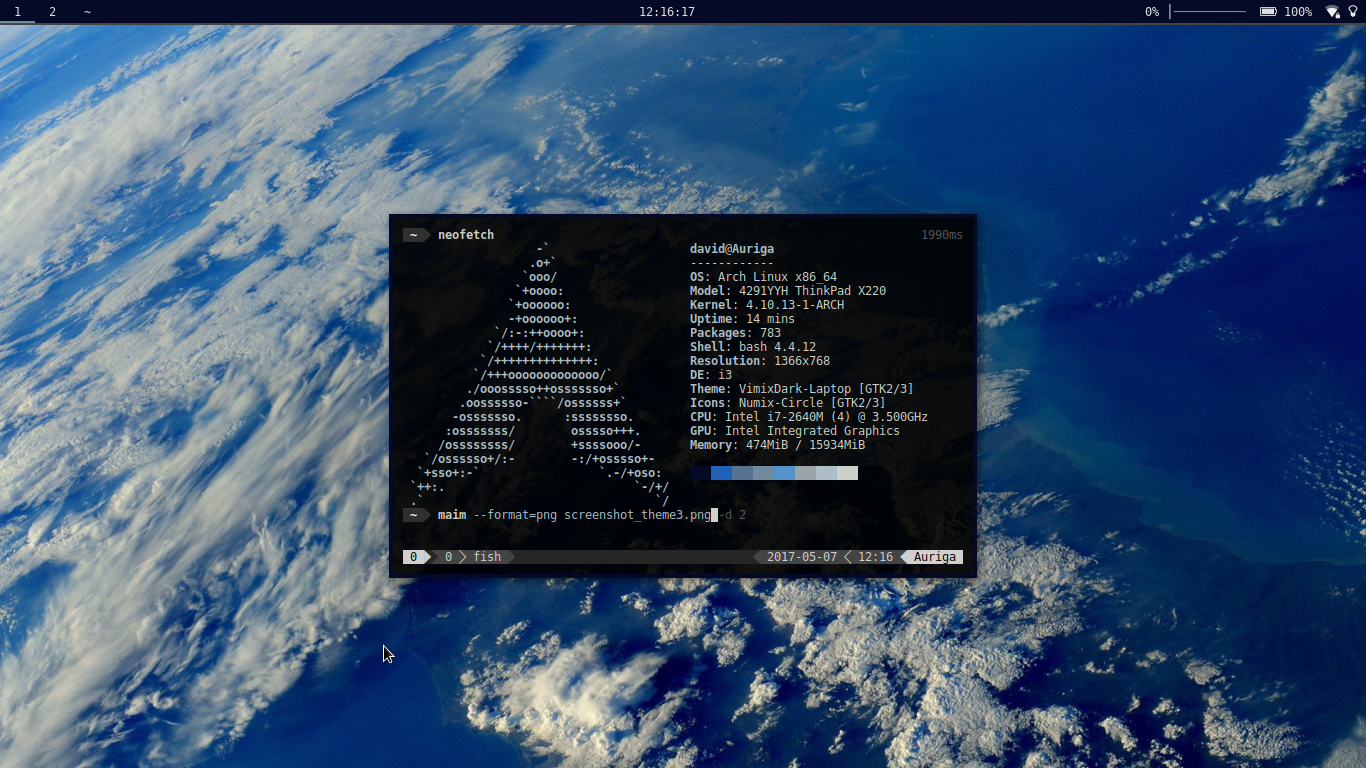Select the Uptime: 14 mins line
This screenshot has width=1366, height=768.
(x=742, y=319)
